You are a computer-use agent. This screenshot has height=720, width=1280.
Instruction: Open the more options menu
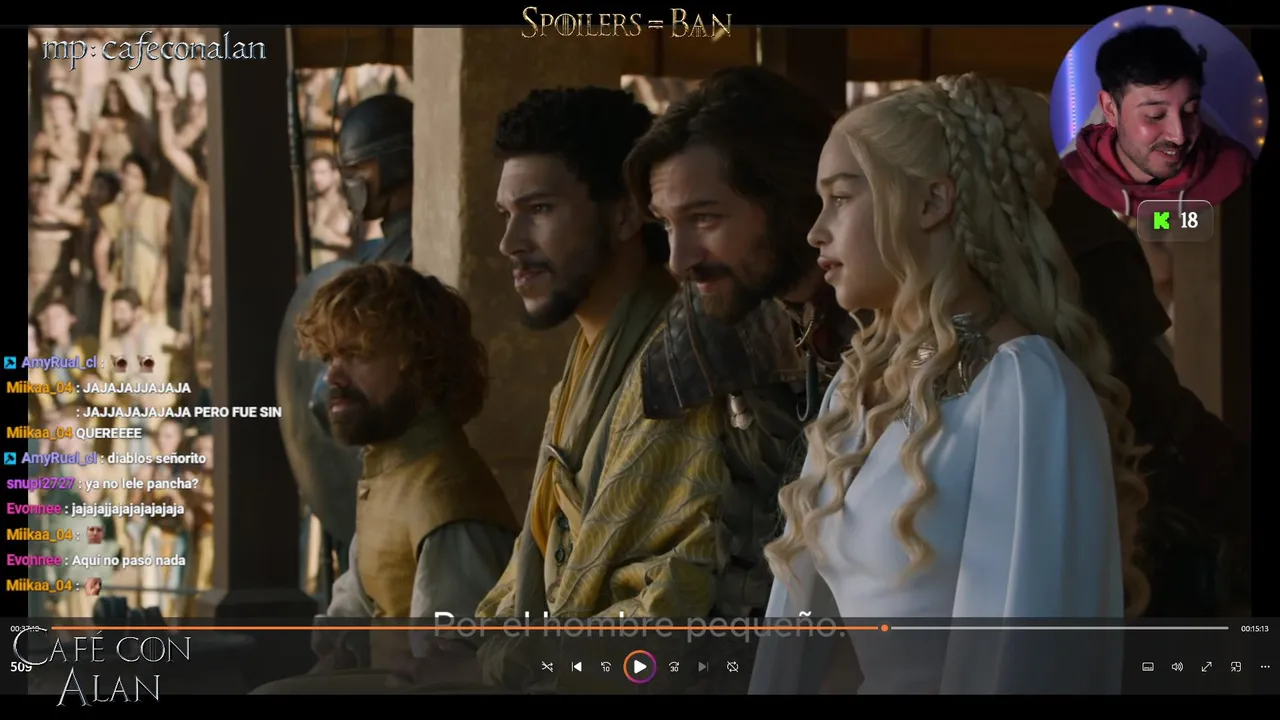pyautogui.click(x=1265, y=667)
